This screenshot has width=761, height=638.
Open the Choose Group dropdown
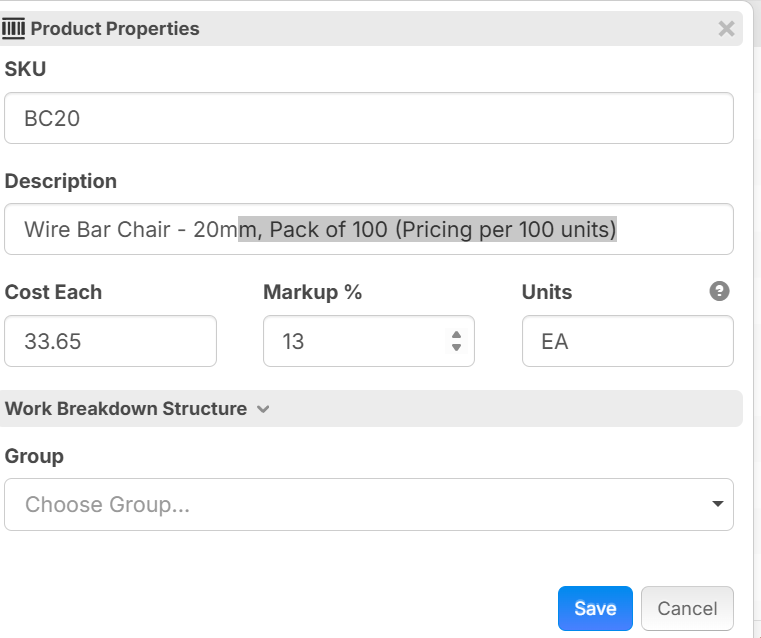[369, 505]
